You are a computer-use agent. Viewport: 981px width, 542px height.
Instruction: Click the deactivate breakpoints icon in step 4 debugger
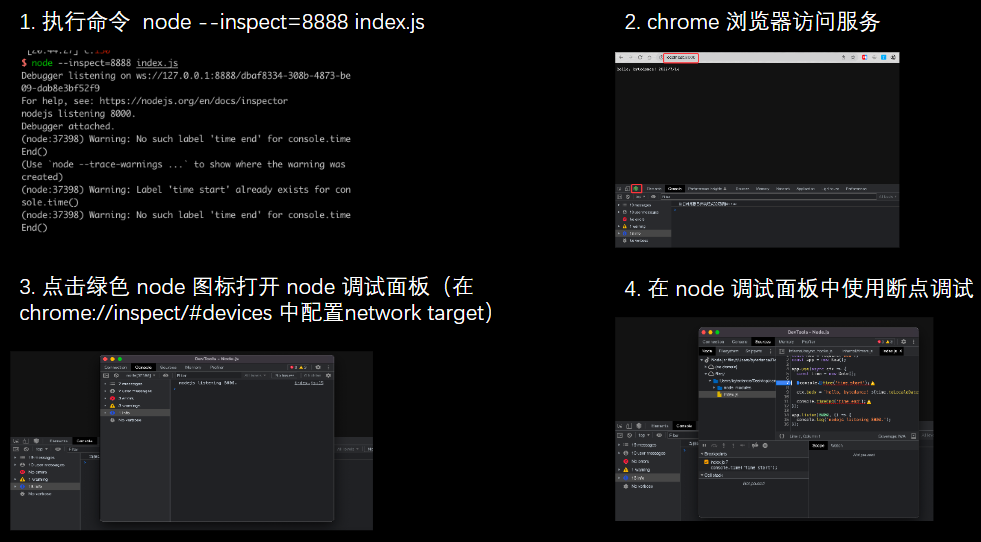point(755,446)
